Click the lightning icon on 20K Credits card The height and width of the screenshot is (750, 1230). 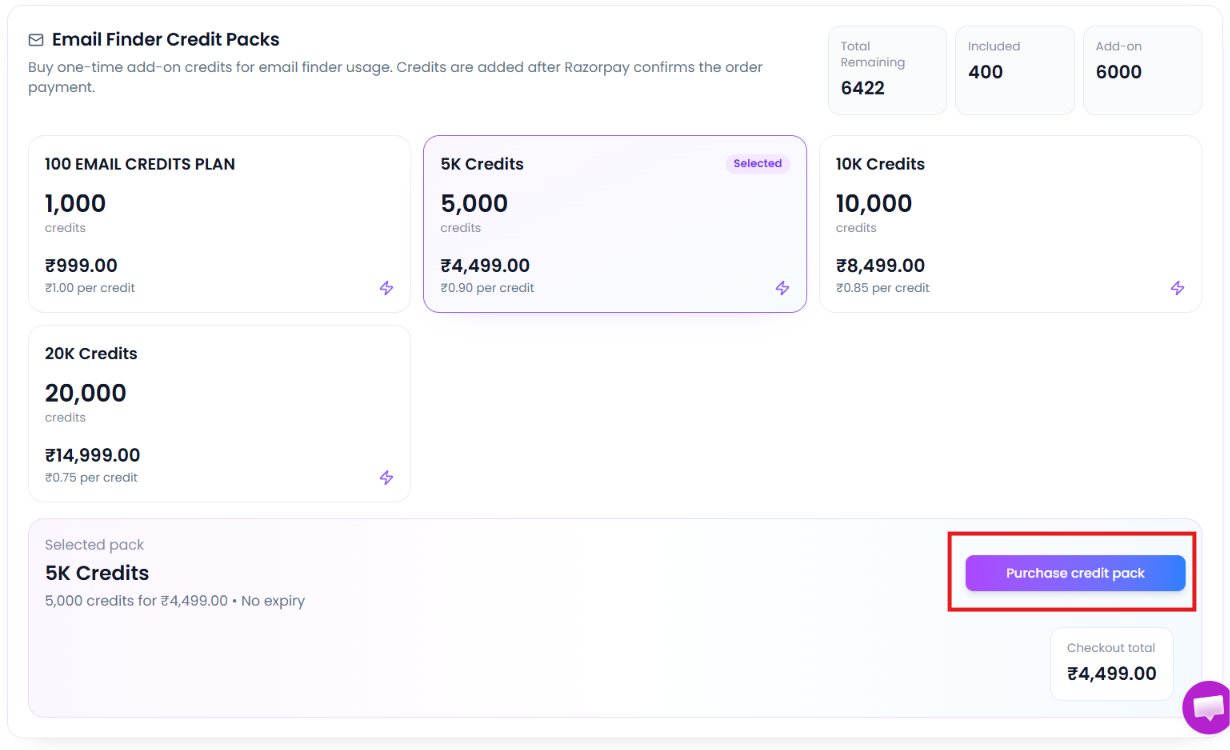[x=386, y=478]
